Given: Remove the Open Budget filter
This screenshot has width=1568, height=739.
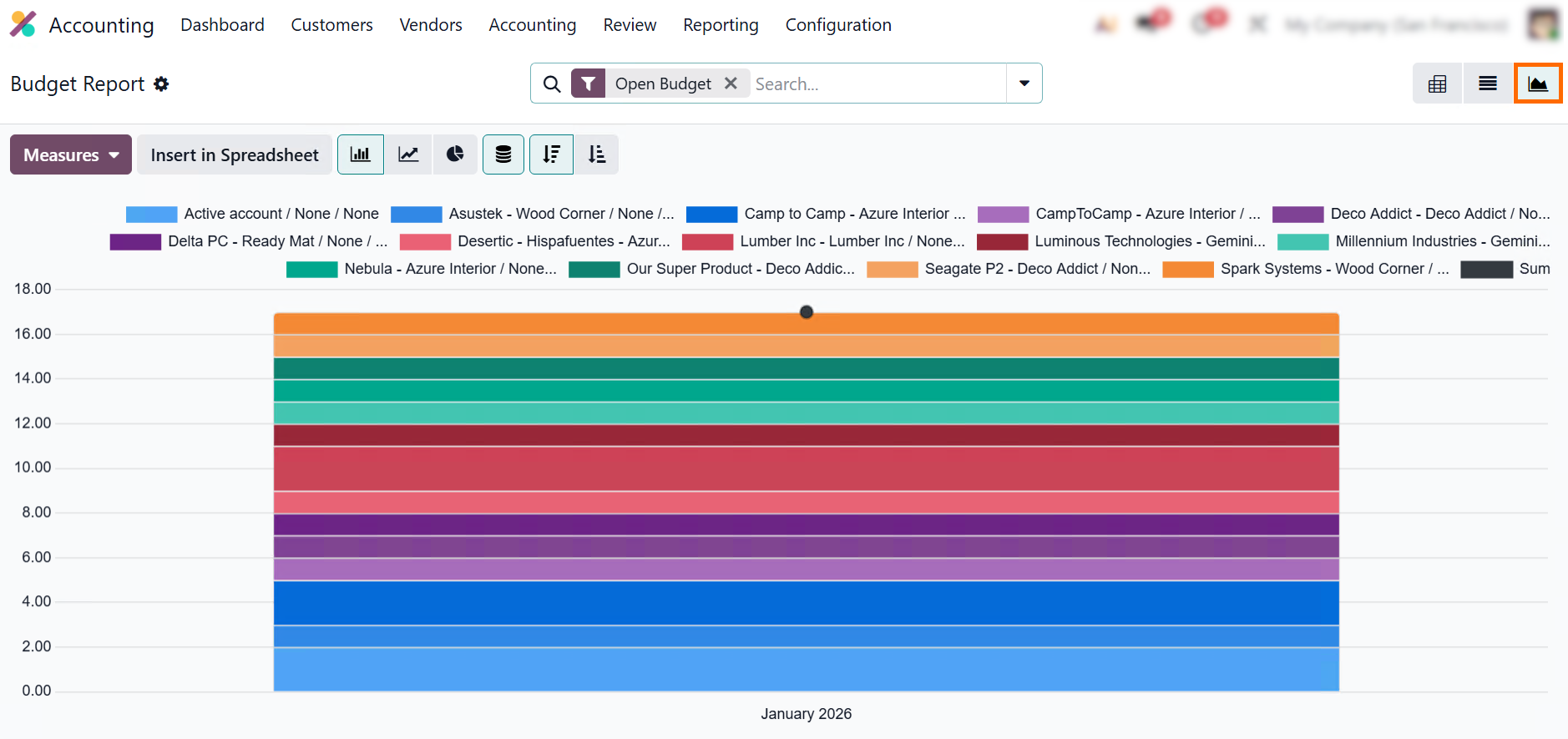Looking at the screenshot, I should [x=731, y=84].
